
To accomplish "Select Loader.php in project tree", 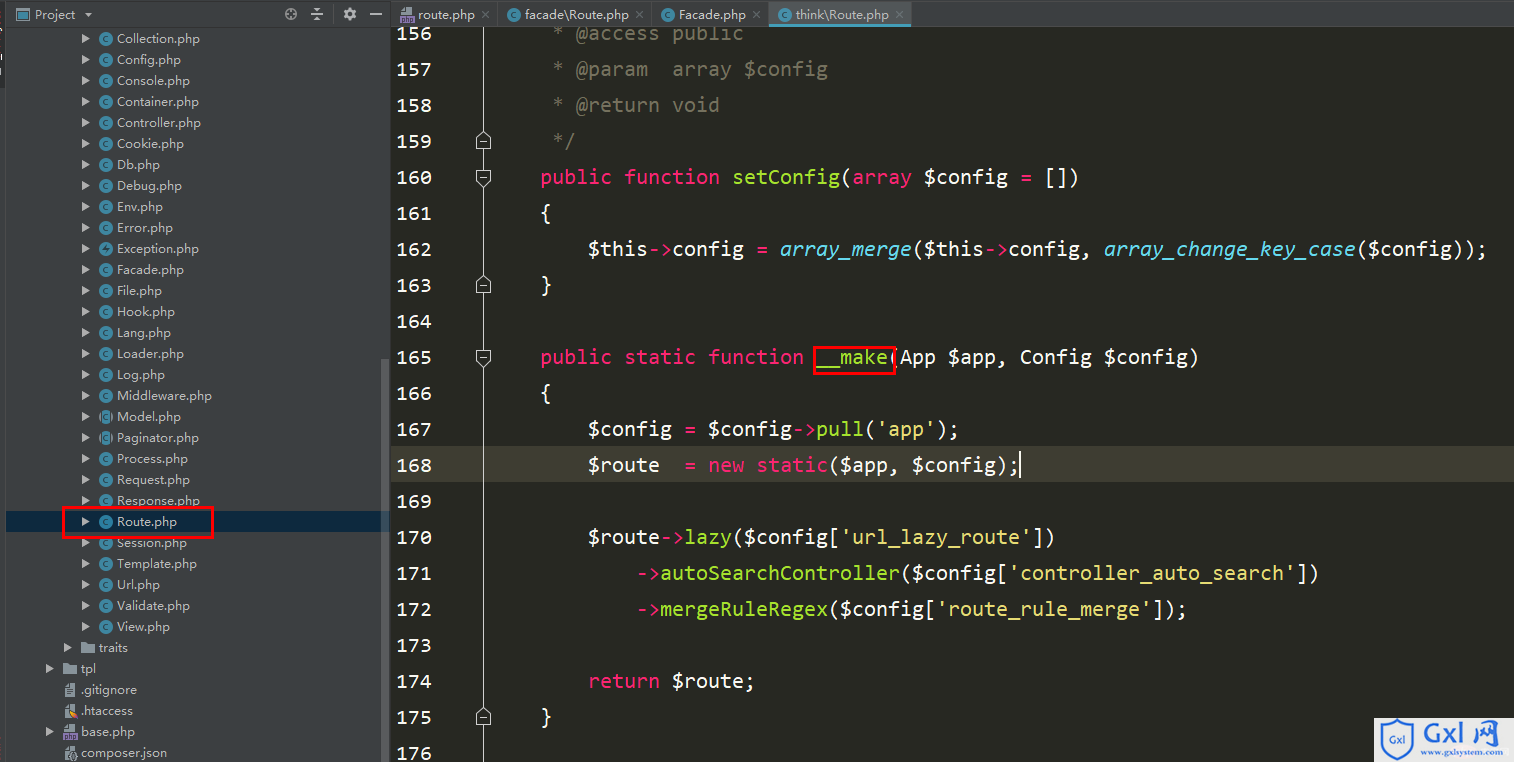I will click(150, 354).
